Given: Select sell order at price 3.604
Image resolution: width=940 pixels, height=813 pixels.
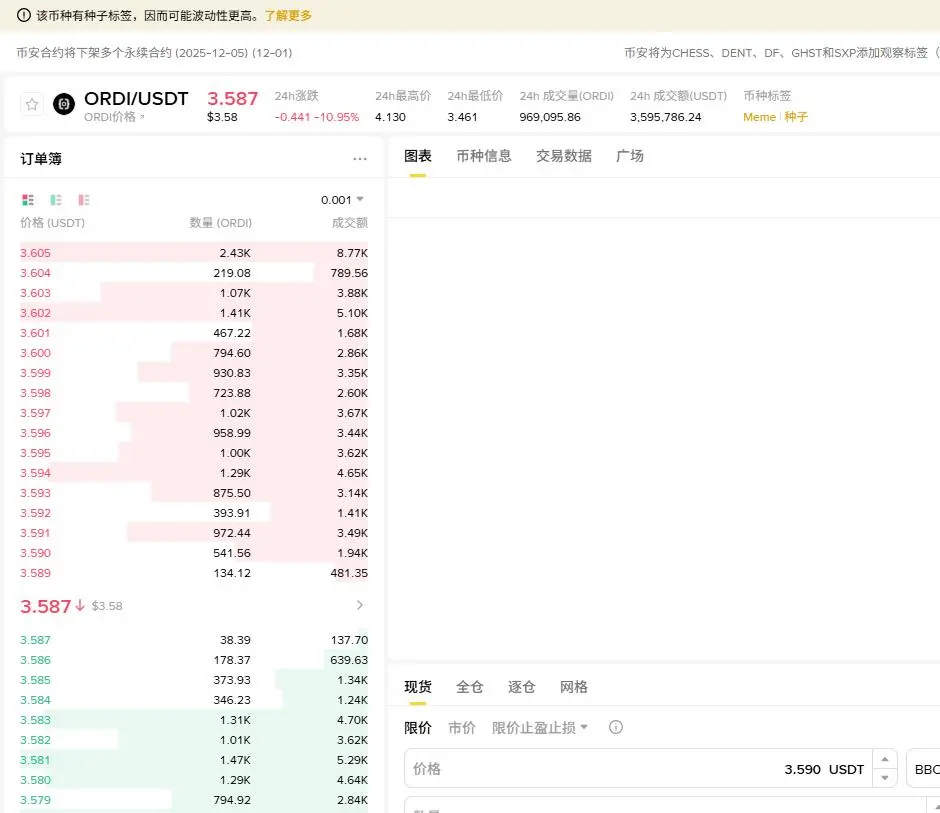Looking at the screenshot, I should 194,273.
